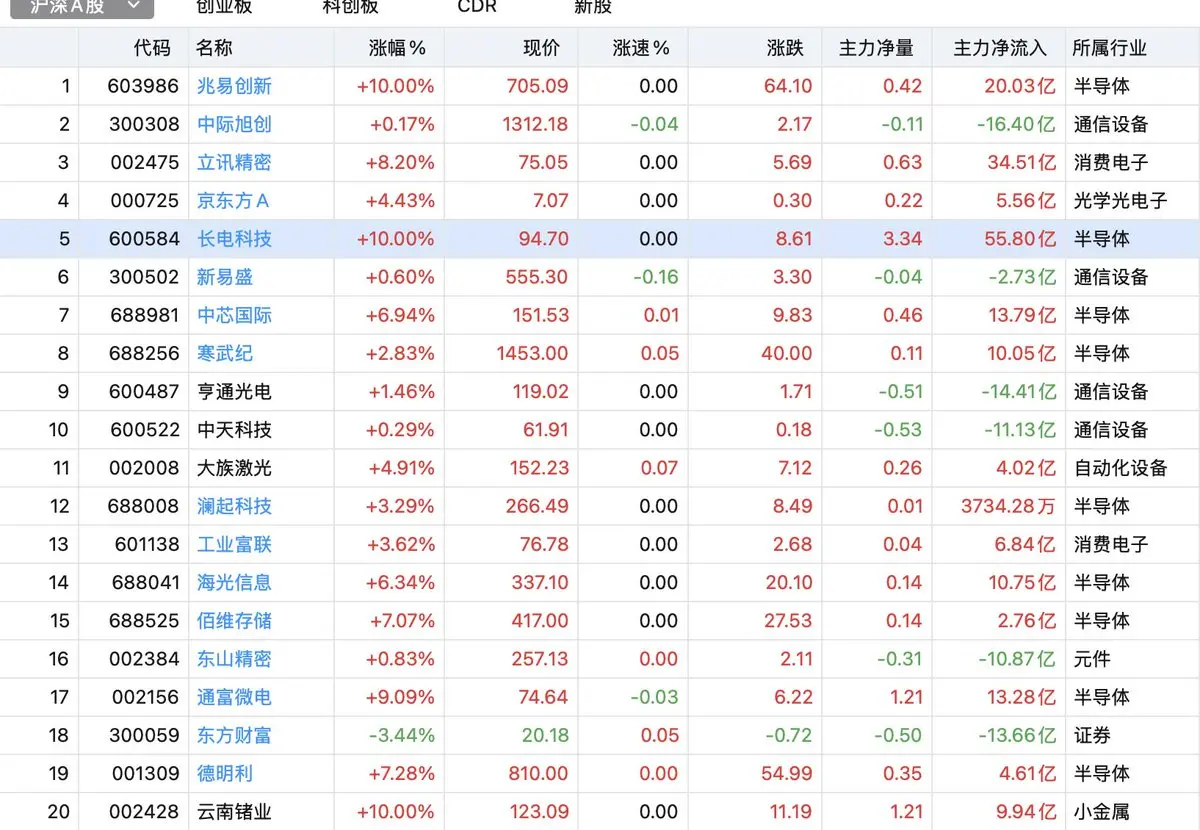The height and width of the screenshot is (830, 1200).
Task: Switch to the CDR tab
Action: point(477,7)
